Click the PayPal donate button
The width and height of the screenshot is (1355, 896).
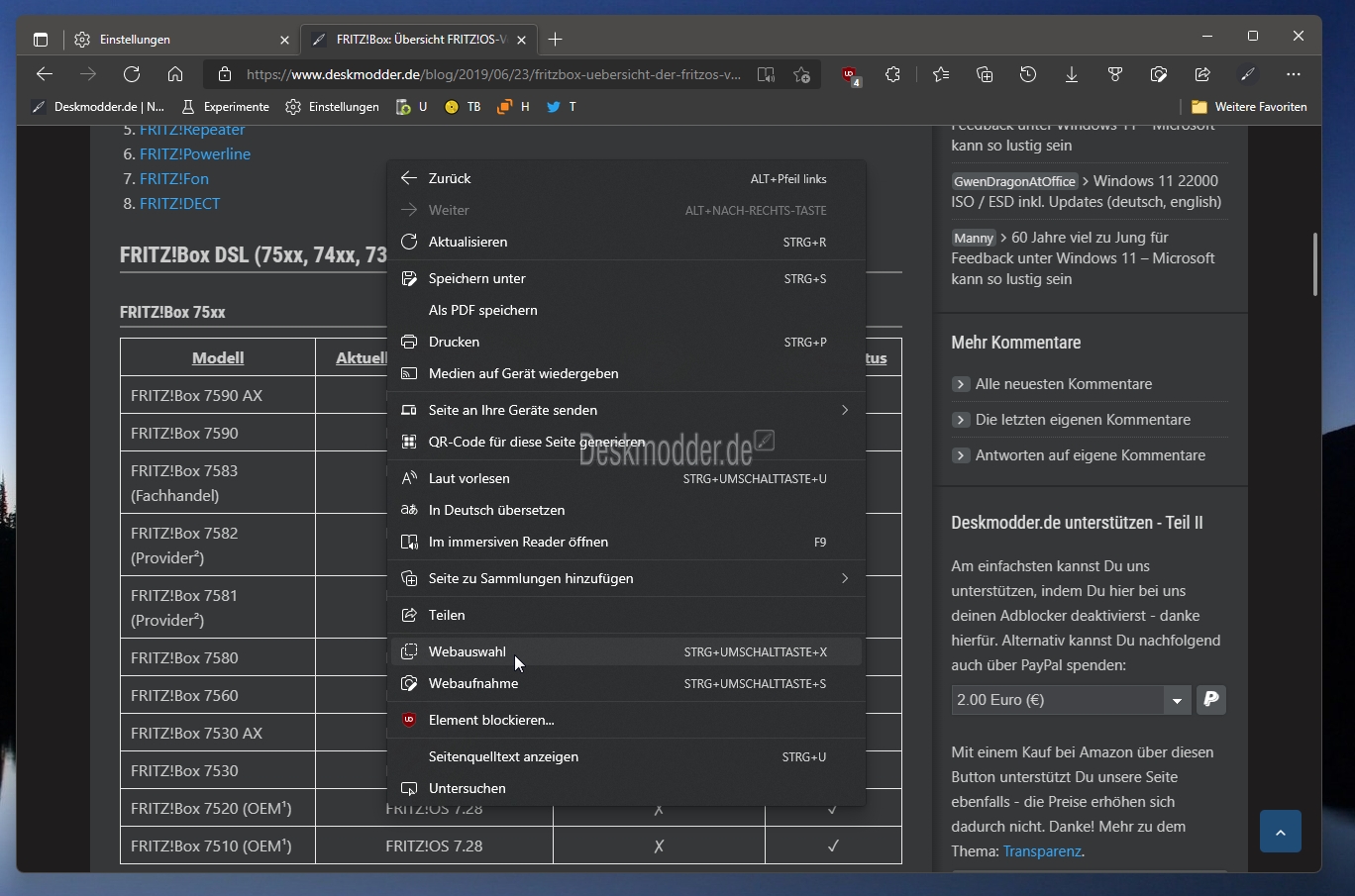pos(1211,700)
